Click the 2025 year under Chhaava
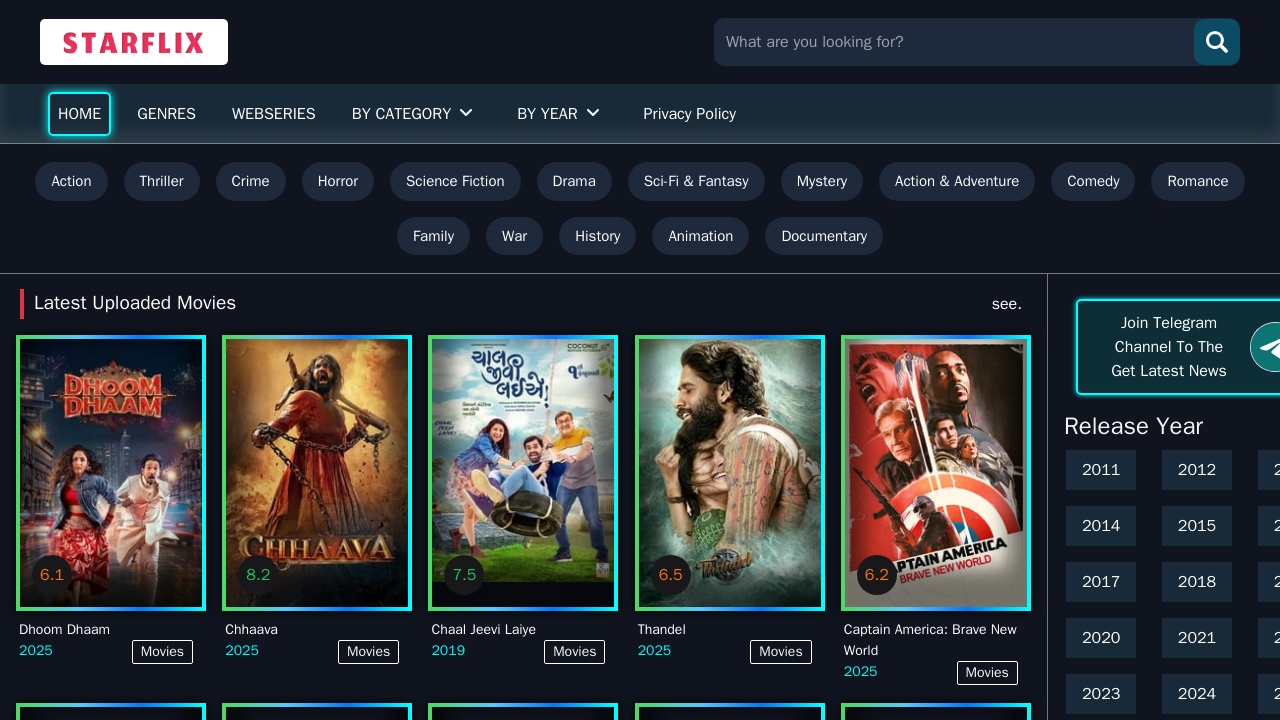Screen dimensions: 1280x720 click(x=242, y=651)
